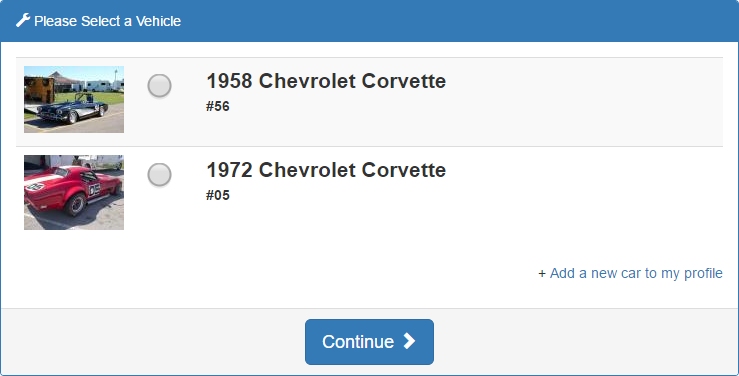Click the brown trailer behind the blue Corvette
Screen dimensions: 739x376
coord(39,90)
